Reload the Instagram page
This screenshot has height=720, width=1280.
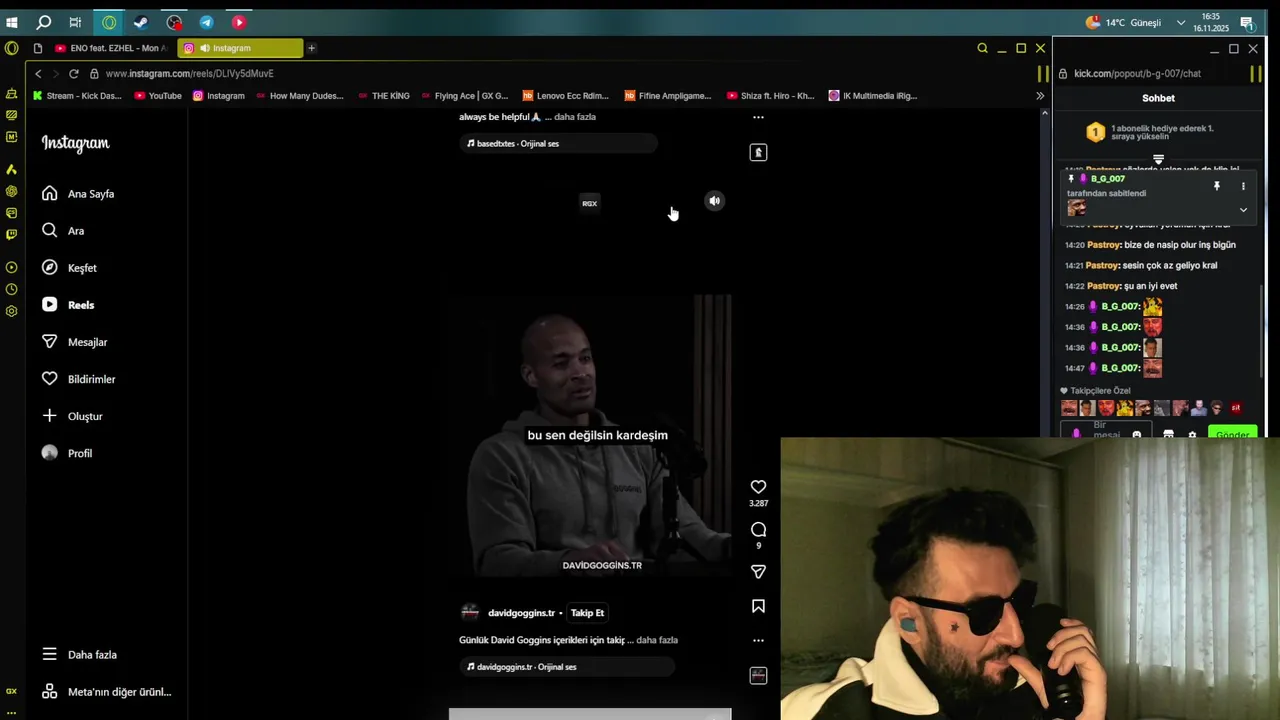[73, 73]
